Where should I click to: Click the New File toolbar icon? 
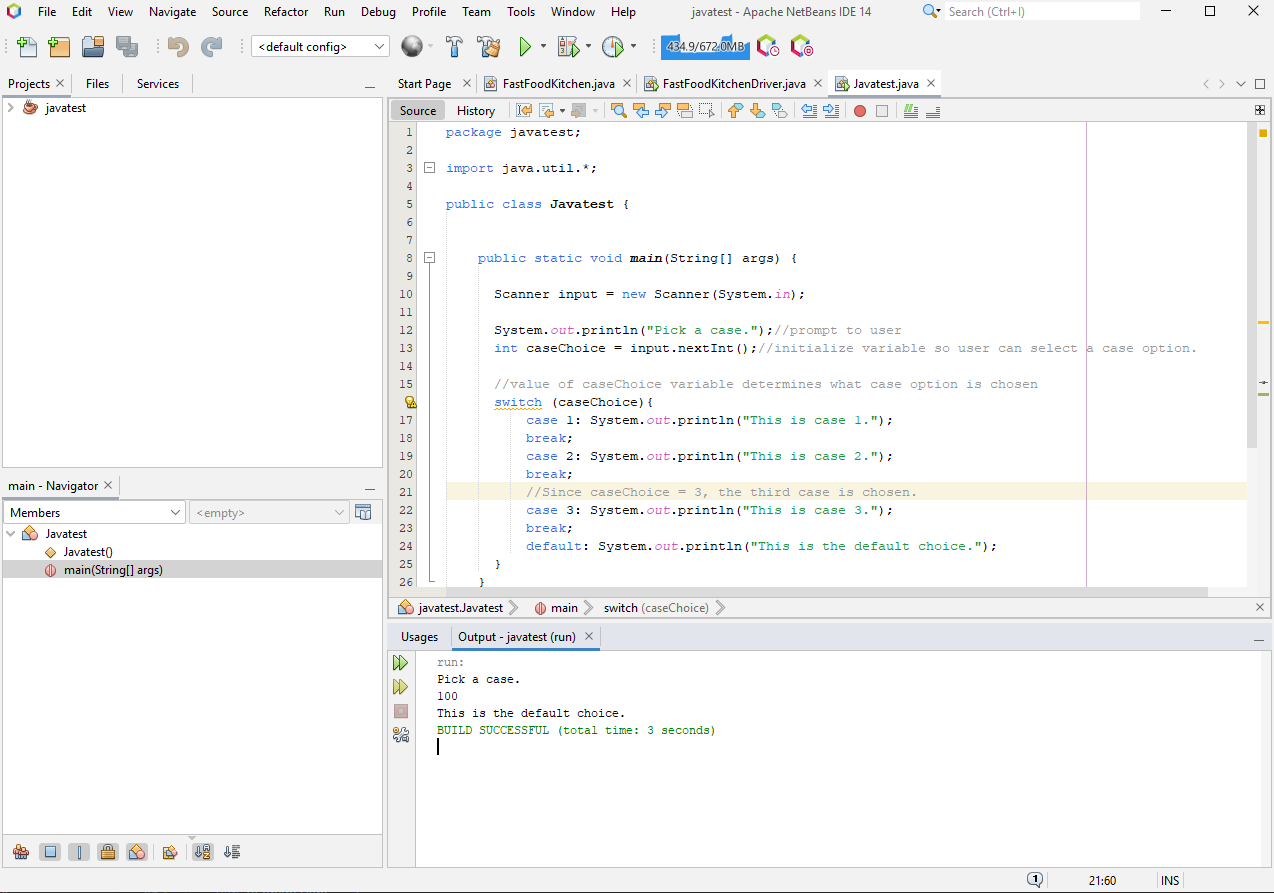point(27,46)
